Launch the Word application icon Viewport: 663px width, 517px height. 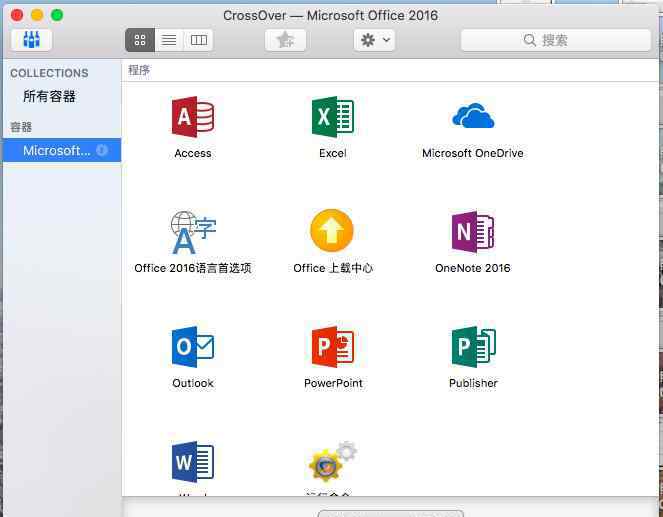click(193, 462)
